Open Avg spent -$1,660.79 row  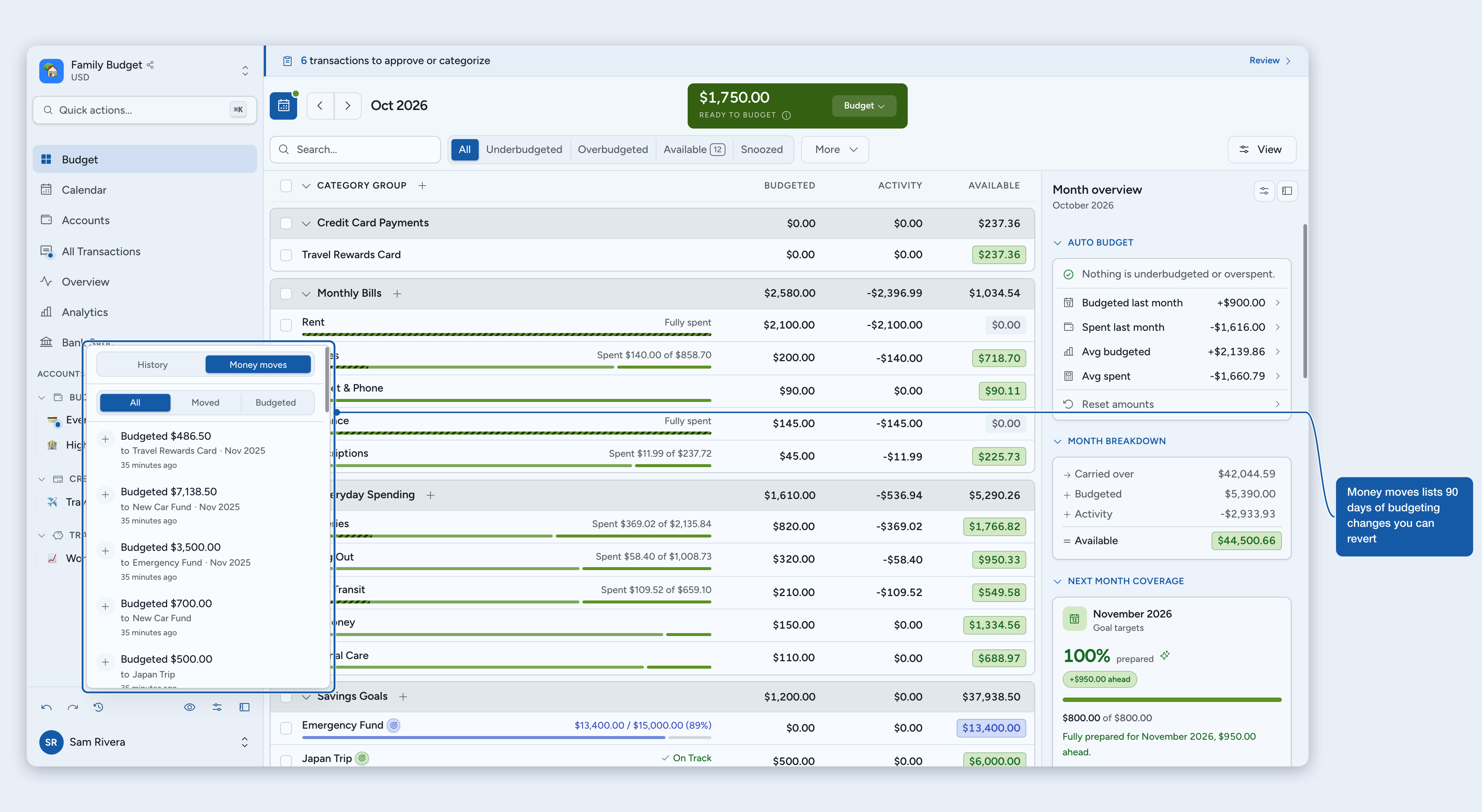pos(1171,376)
